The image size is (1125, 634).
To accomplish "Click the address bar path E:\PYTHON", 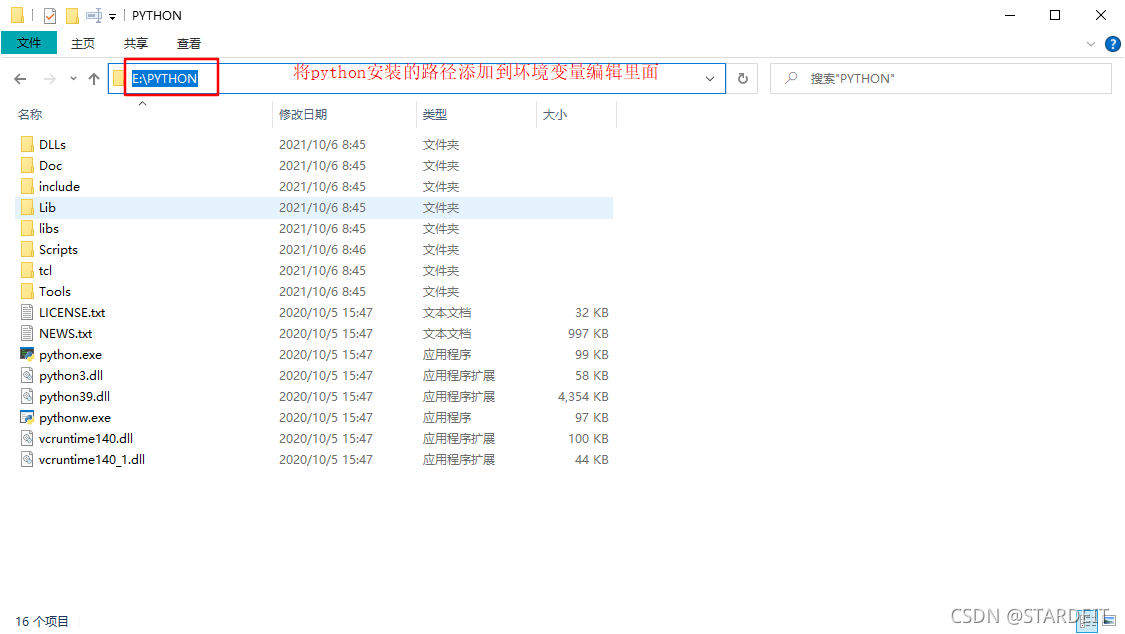I will (x=164, y=79).
